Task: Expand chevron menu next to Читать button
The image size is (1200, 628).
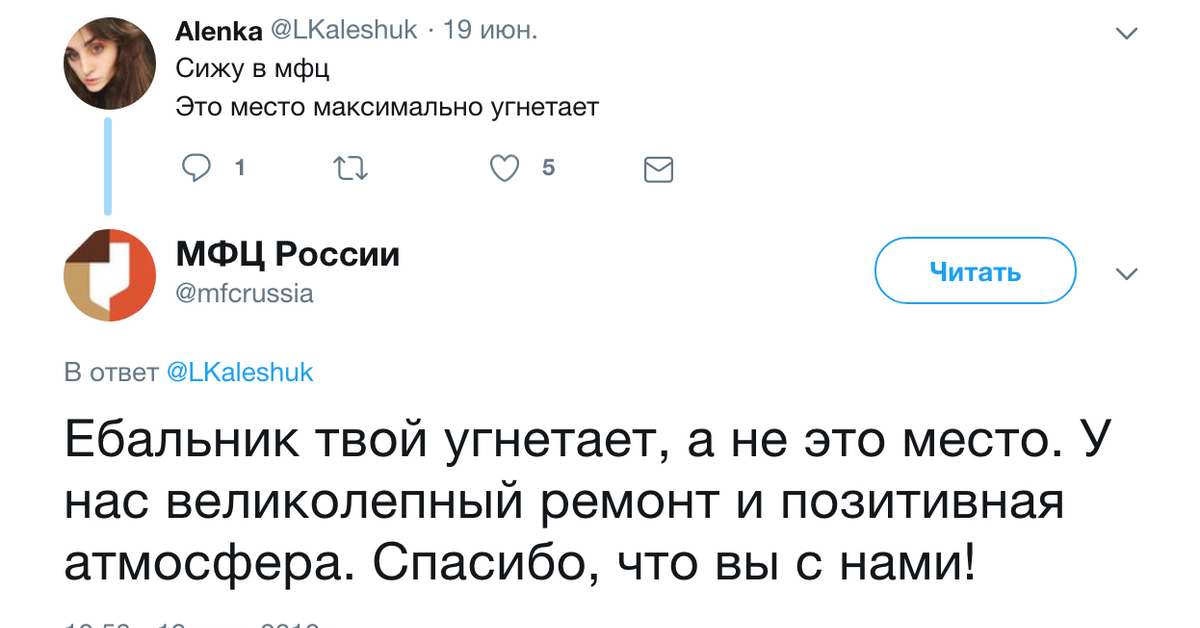Action: pyautogui.click(x=1126, y=274)
